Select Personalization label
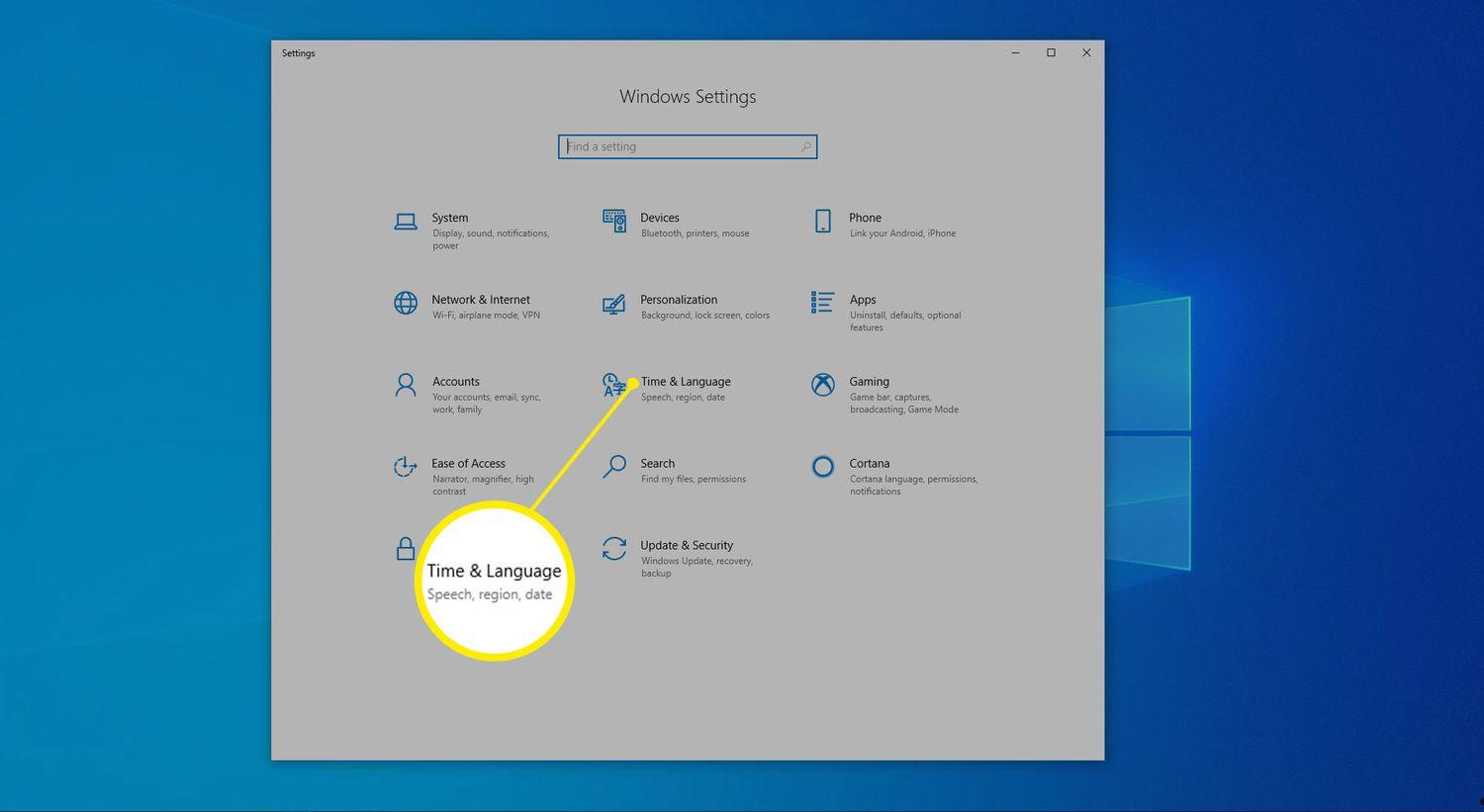This screenshot has width=1484, height=812. pyautogui.click(x=679, y=300)
